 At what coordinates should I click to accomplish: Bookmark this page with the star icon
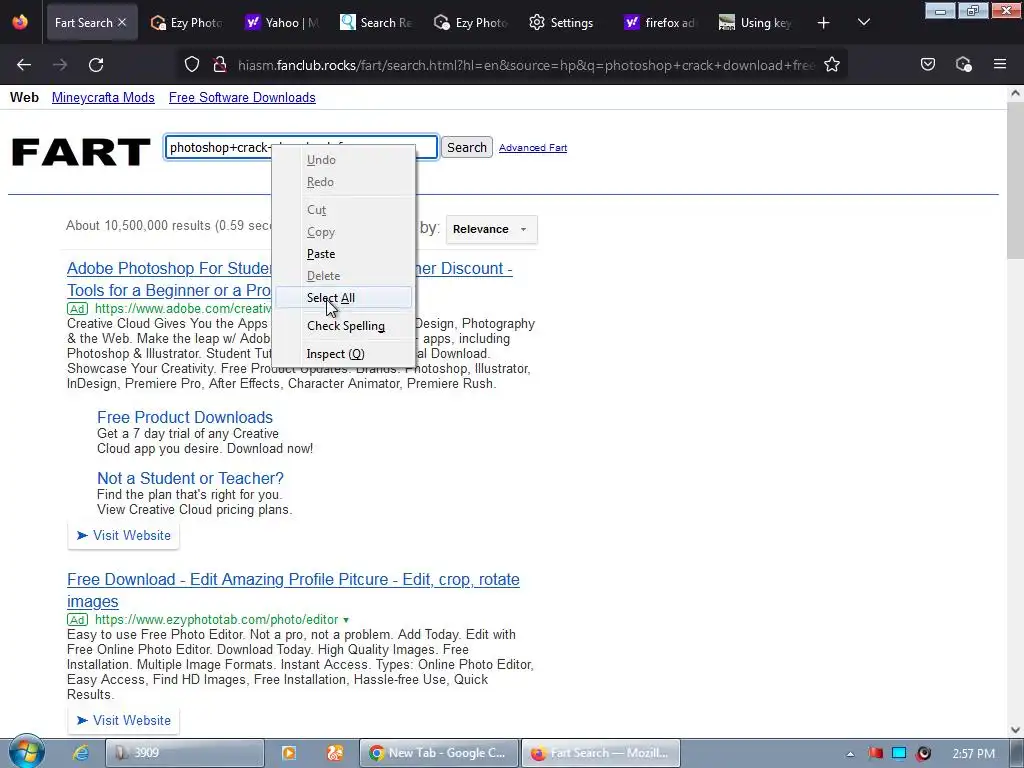point(831,65)
